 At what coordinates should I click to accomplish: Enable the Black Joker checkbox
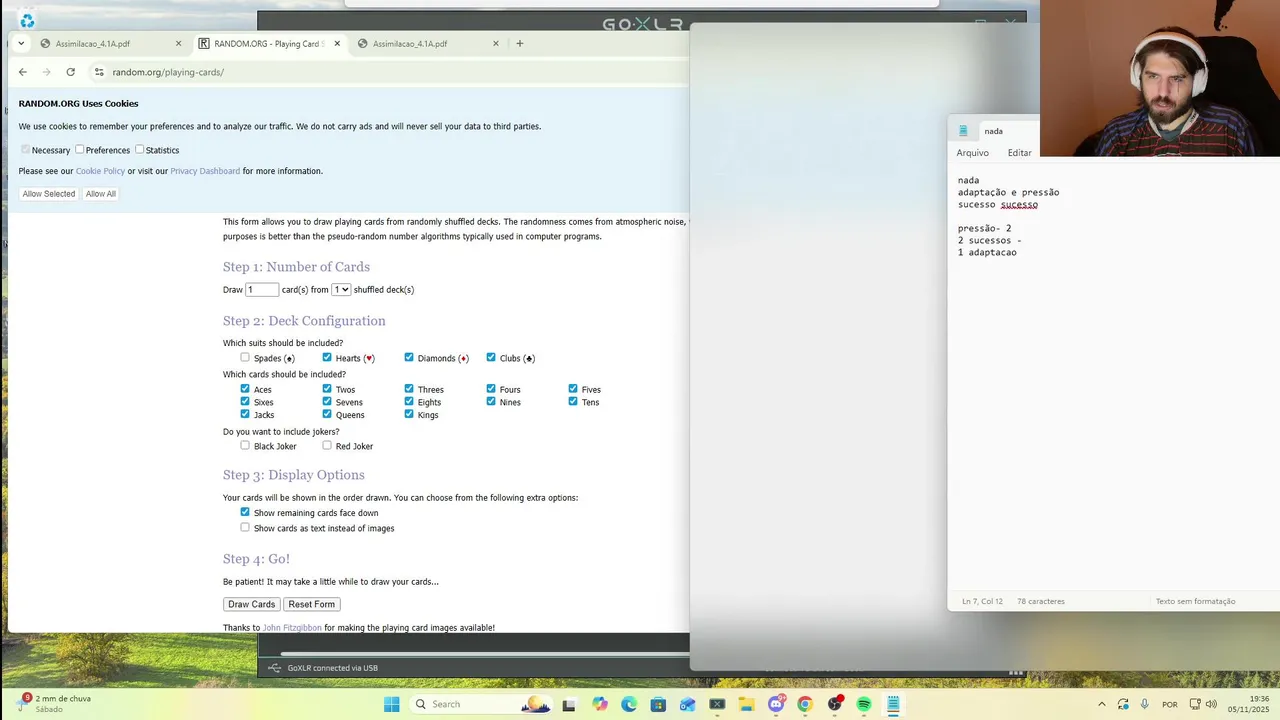tap(245, 445)
